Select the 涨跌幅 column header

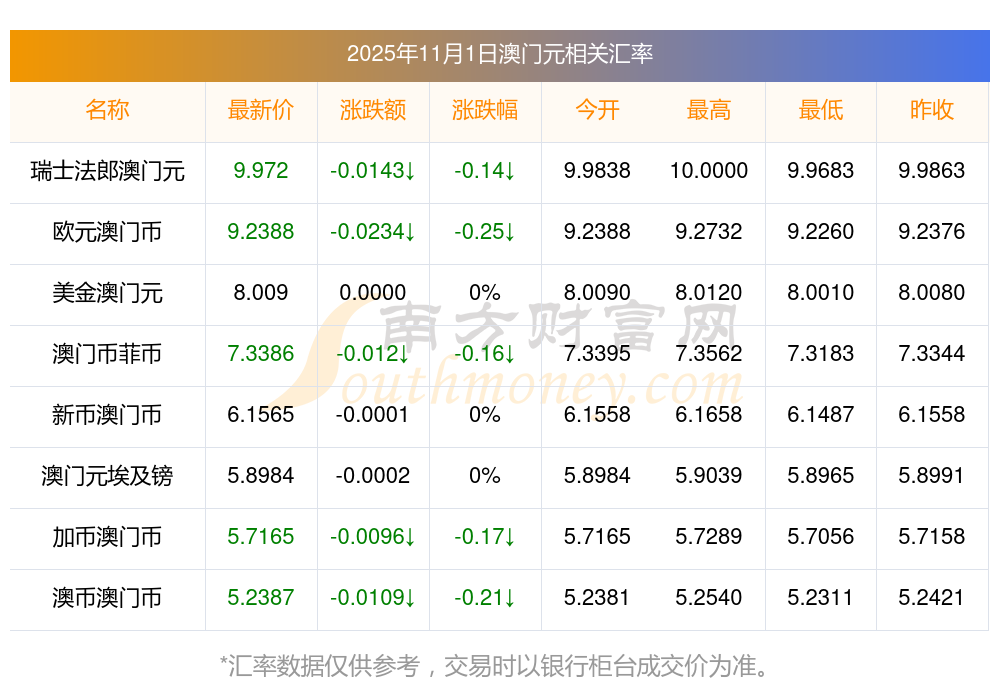coord(484,110)
